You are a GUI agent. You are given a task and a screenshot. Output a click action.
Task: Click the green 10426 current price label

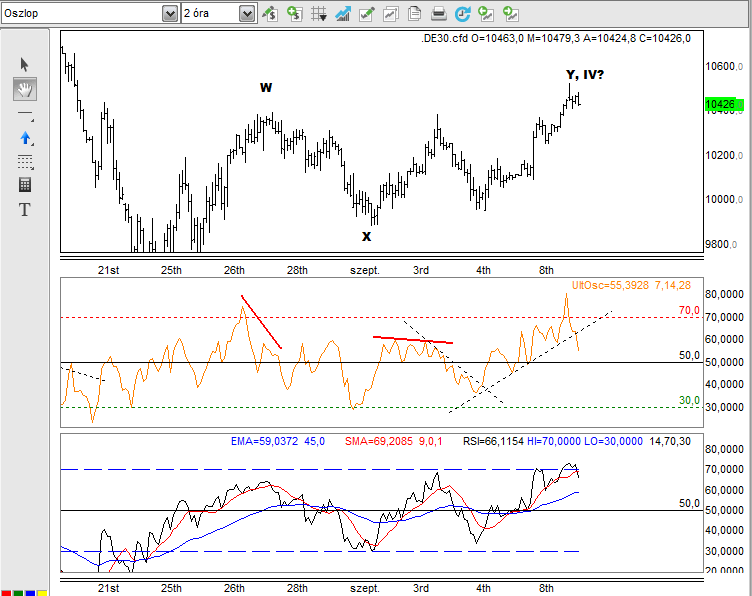[x=724, y=104]
